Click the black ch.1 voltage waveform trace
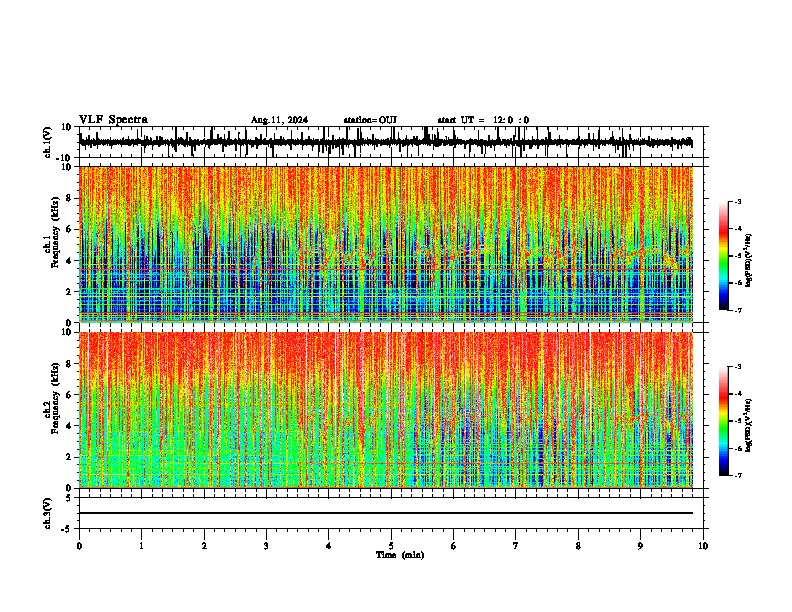Screen dimensions: 792x612 click(x=385, y=142)
